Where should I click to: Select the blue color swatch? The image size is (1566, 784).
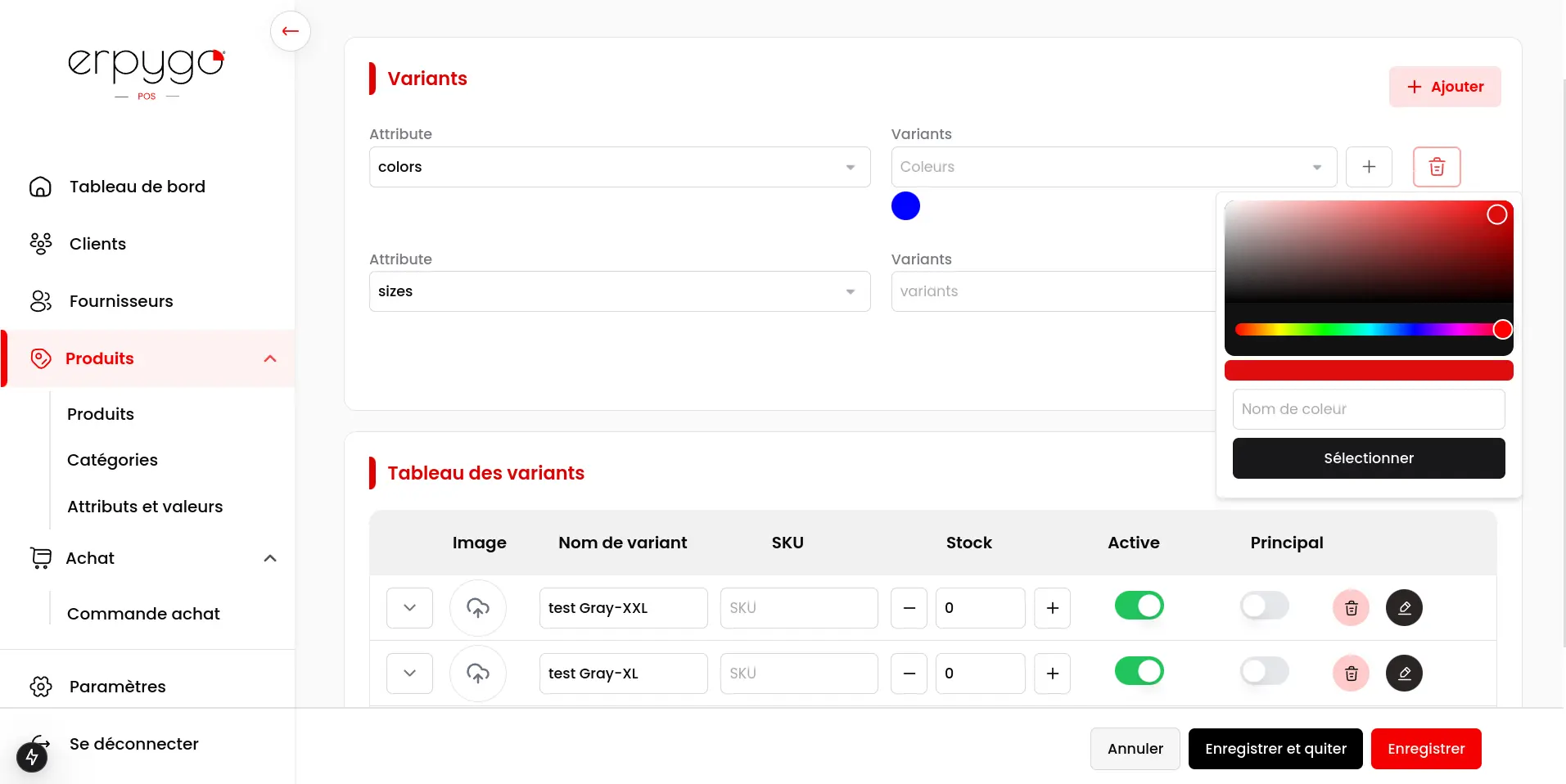[x=905, y=206]
